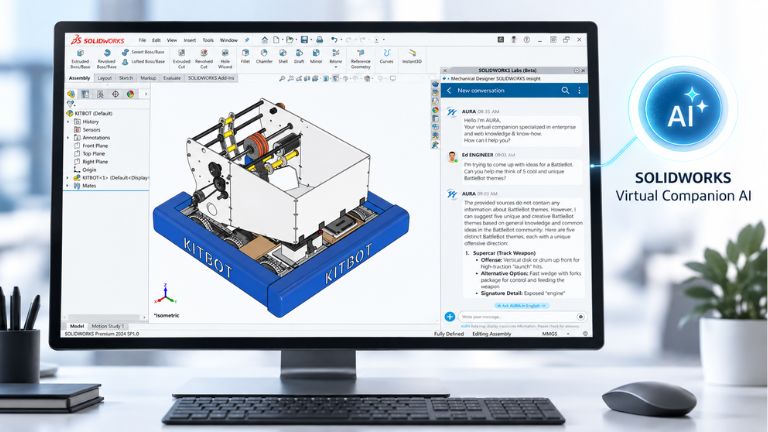Select the Mirror tool
Viewport: 768px width, 432px height.
tap(316, 56)
